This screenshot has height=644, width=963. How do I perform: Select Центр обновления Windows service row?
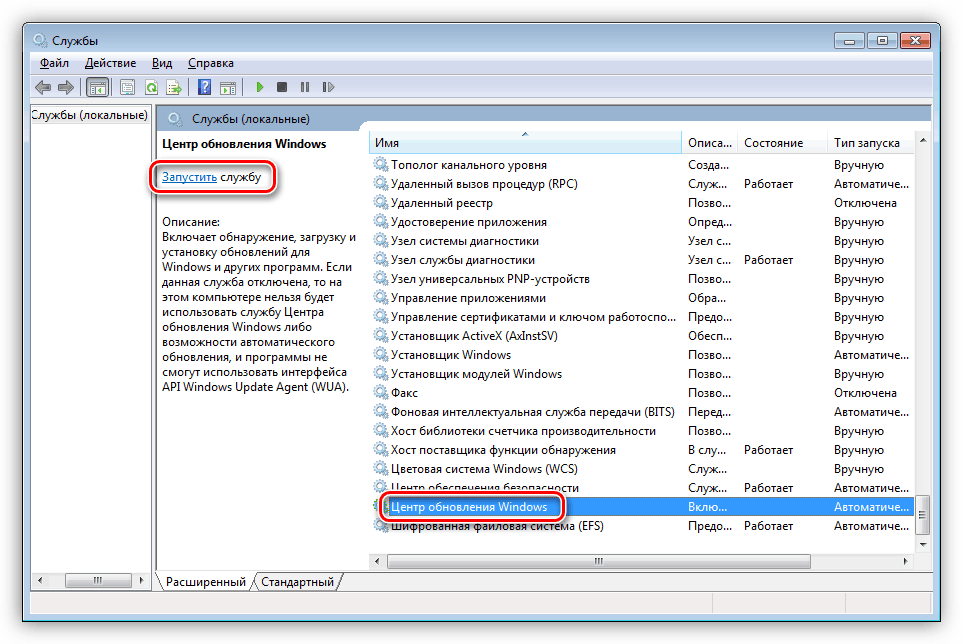point(642,506)
